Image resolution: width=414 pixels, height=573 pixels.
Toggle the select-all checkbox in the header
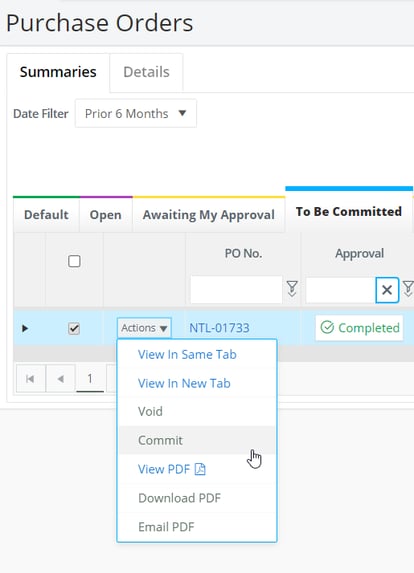74,261
